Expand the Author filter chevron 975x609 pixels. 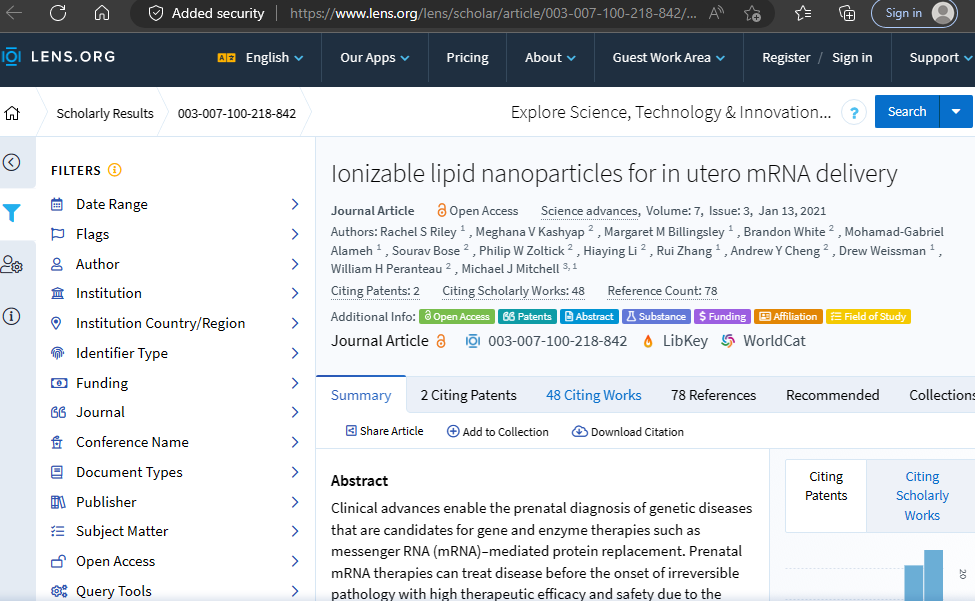(295, 264)
